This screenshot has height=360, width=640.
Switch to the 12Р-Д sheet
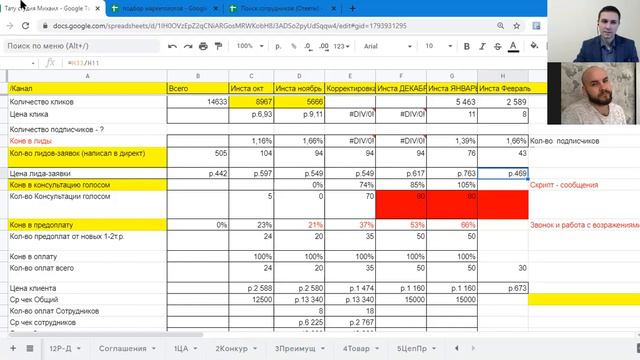click(60, 348)
